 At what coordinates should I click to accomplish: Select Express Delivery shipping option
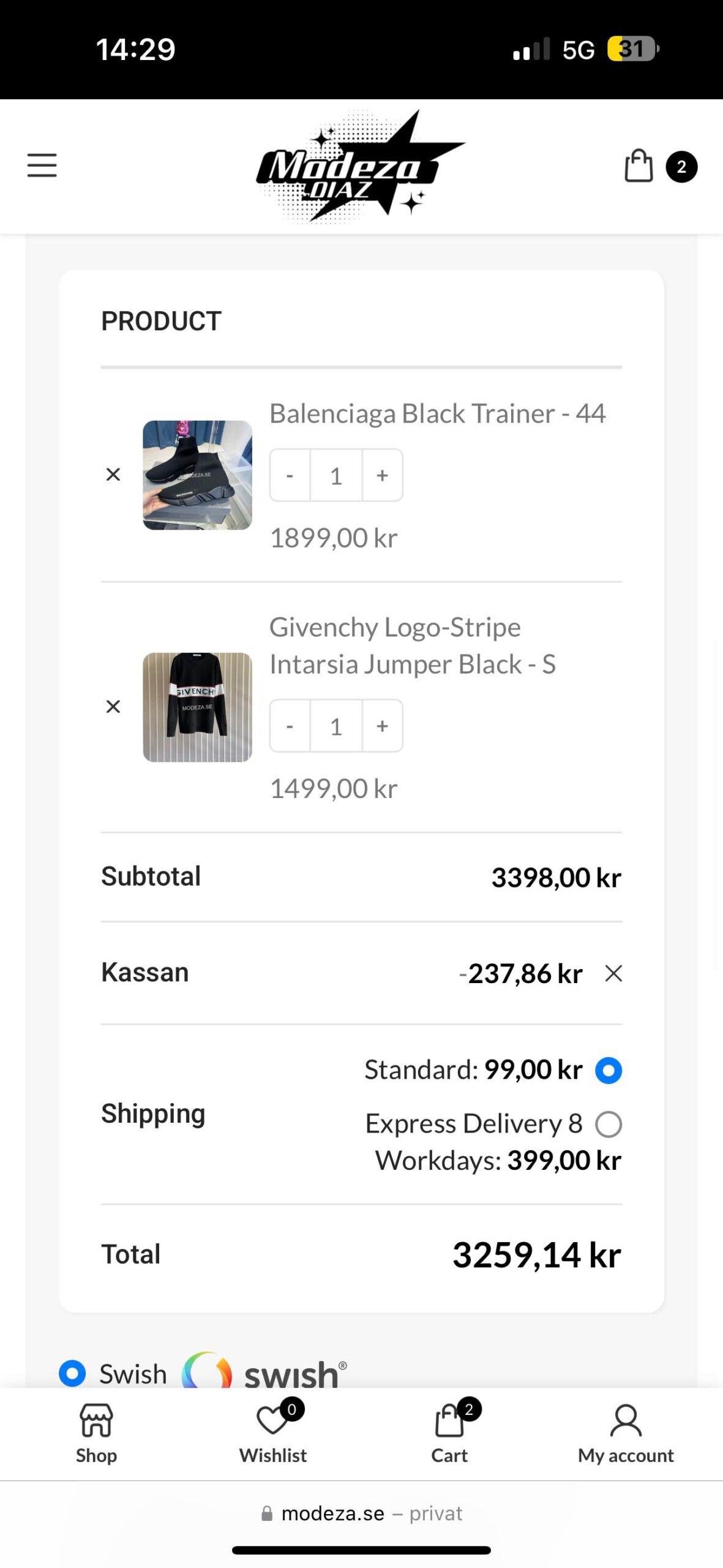(609, 1125)
